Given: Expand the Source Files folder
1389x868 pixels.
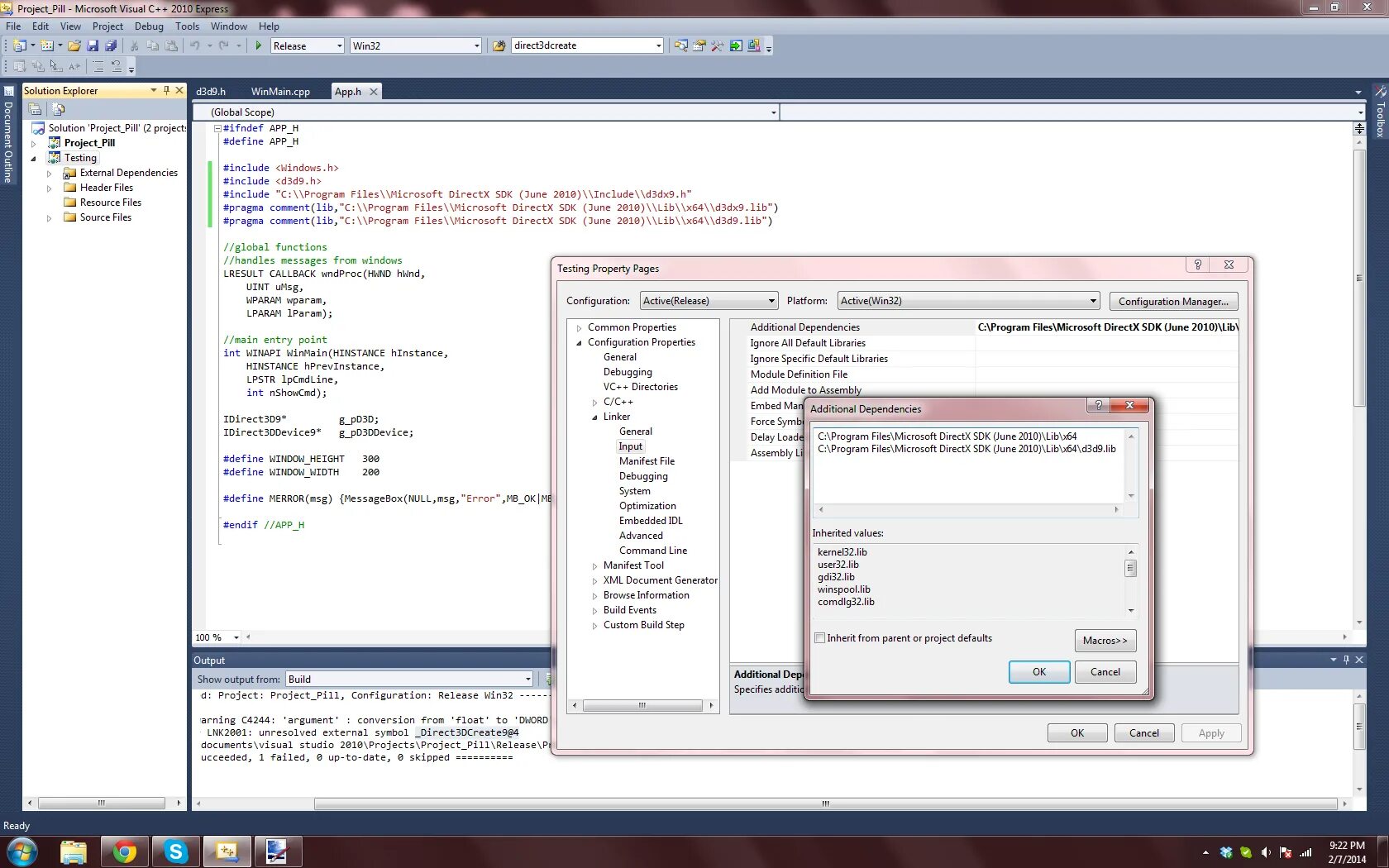Looking at the screenshot, I should click(x=50, y=217).
